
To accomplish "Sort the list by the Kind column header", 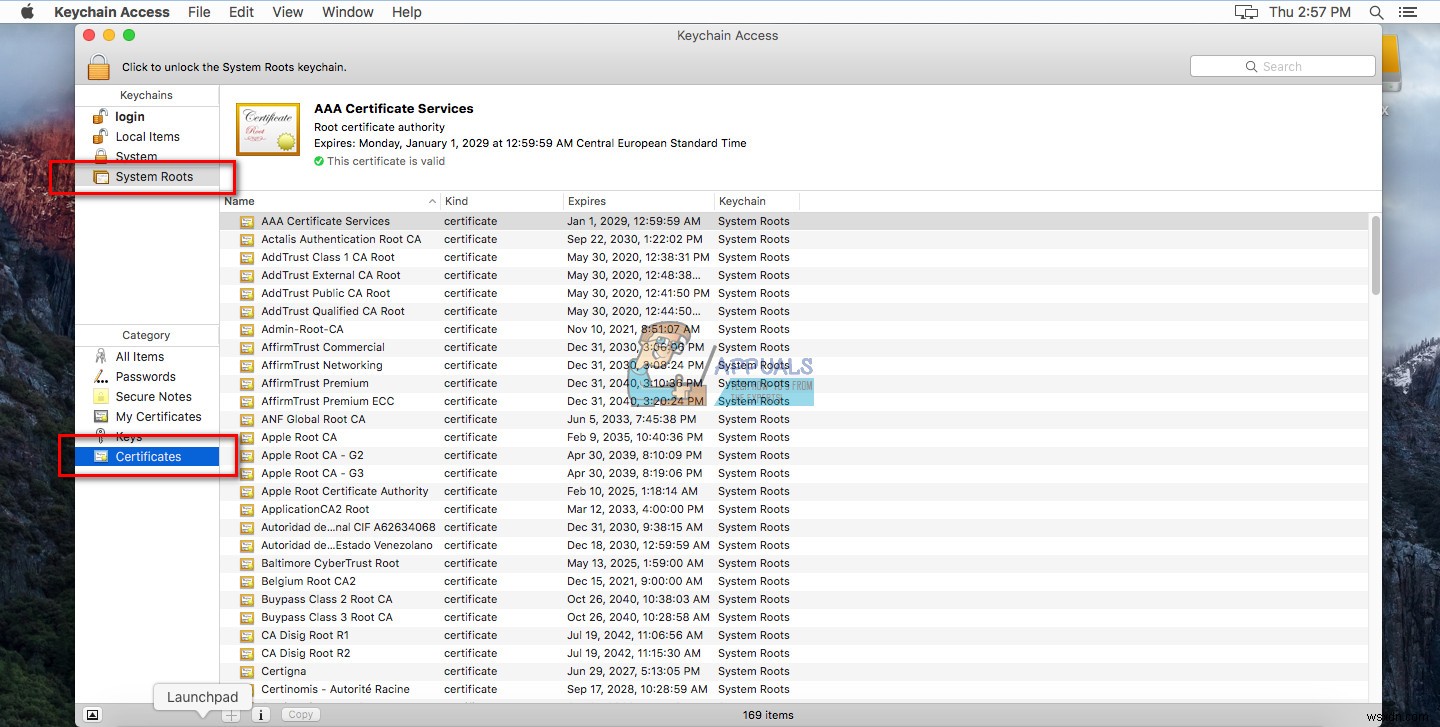I will point(502,201).
